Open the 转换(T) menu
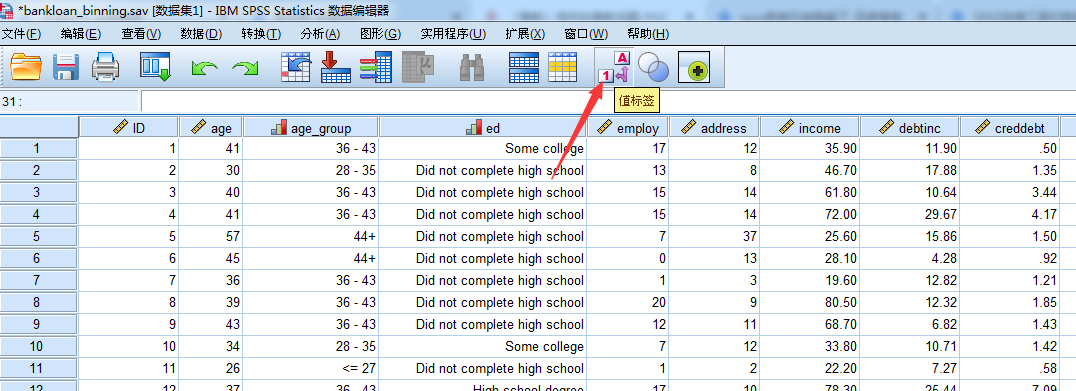The width and height of the screenshot is (1076, 391). [x=261, y=34]
